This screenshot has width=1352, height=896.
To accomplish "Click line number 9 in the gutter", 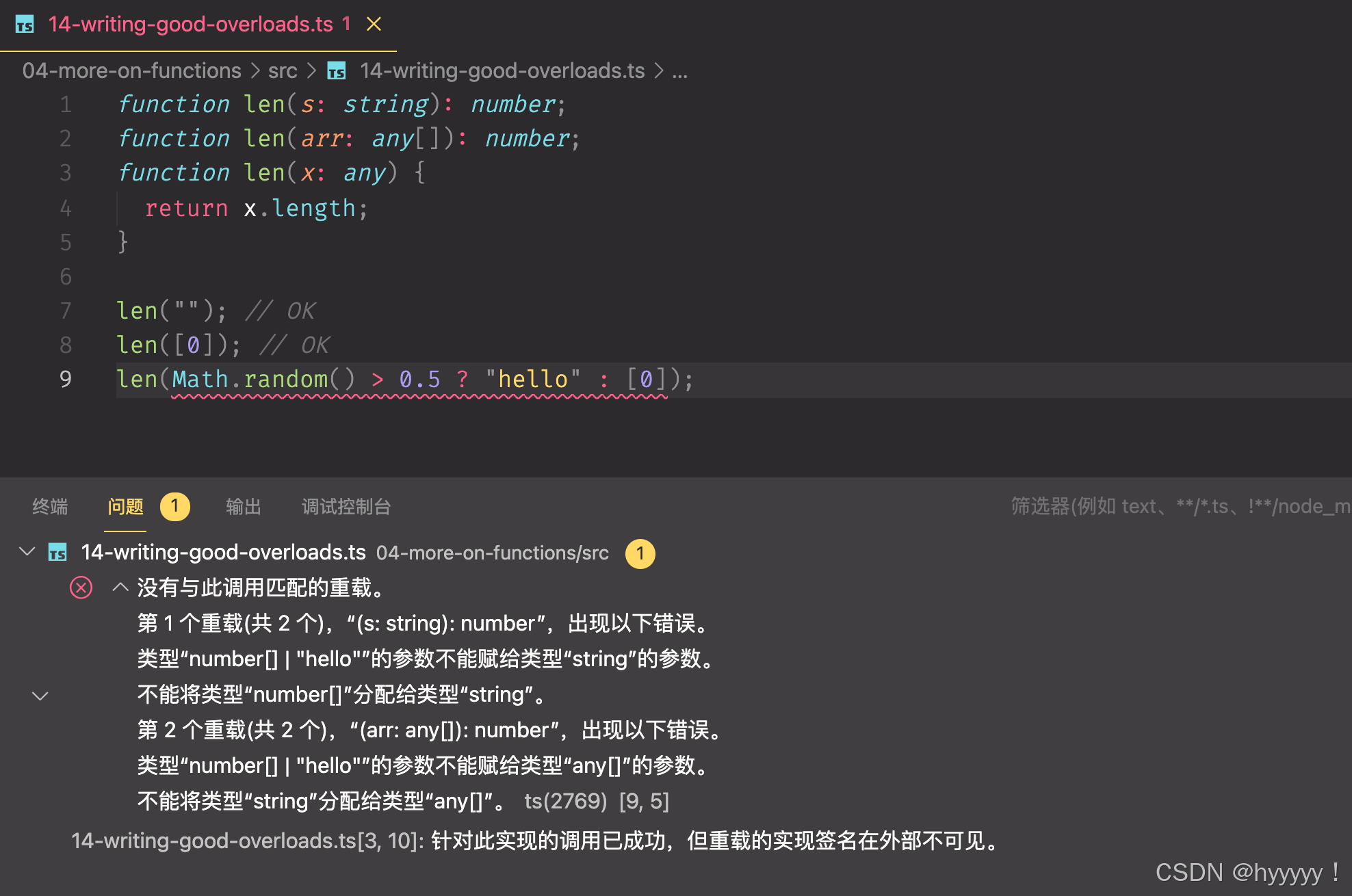I will [x=66, y=379].
